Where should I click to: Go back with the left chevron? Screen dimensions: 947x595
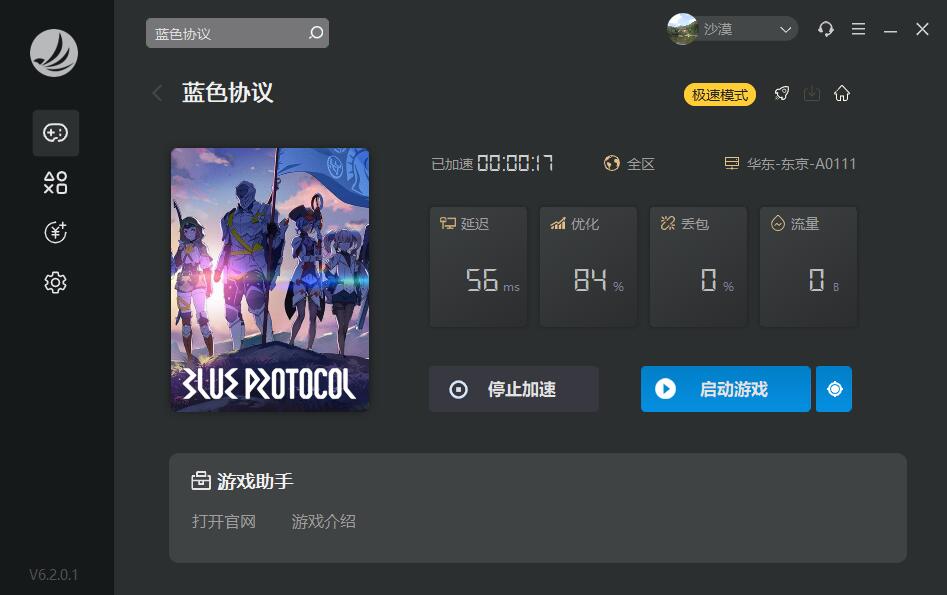pos(157,93)
